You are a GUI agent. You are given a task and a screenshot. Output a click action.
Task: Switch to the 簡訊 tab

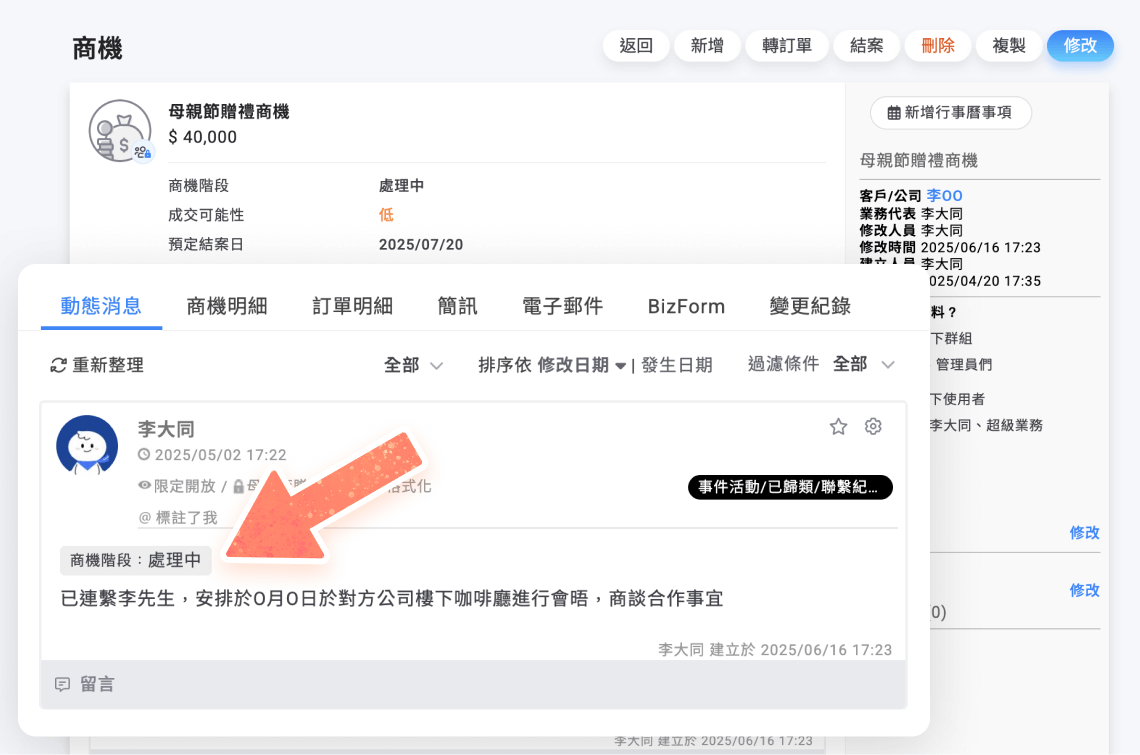pos(457,306)
